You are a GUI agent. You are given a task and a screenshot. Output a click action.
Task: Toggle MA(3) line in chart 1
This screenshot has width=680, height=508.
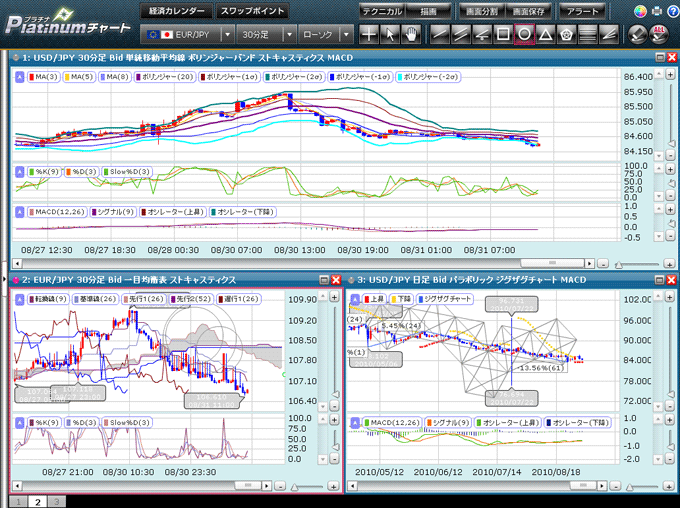(x=43, y=76)
